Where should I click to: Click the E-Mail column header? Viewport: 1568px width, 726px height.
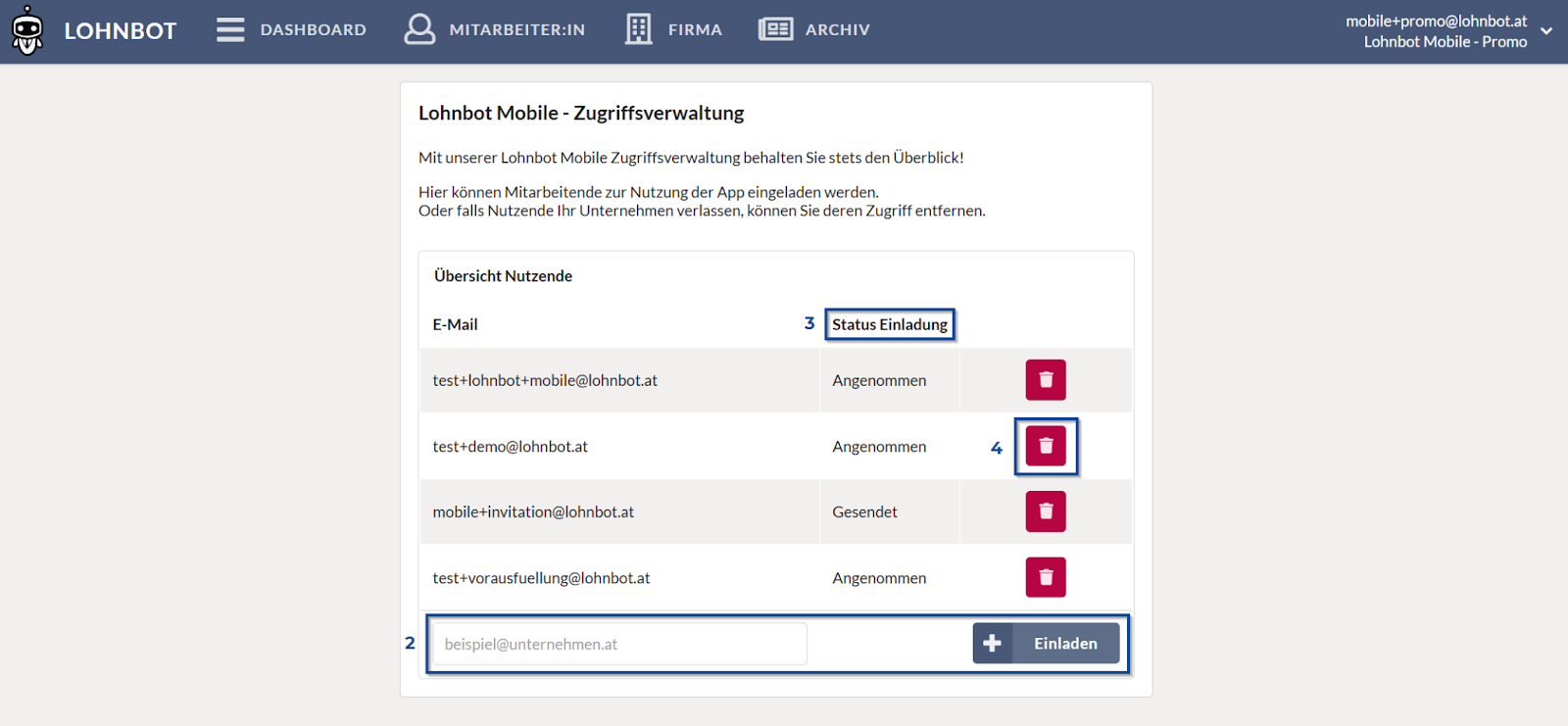456,324
